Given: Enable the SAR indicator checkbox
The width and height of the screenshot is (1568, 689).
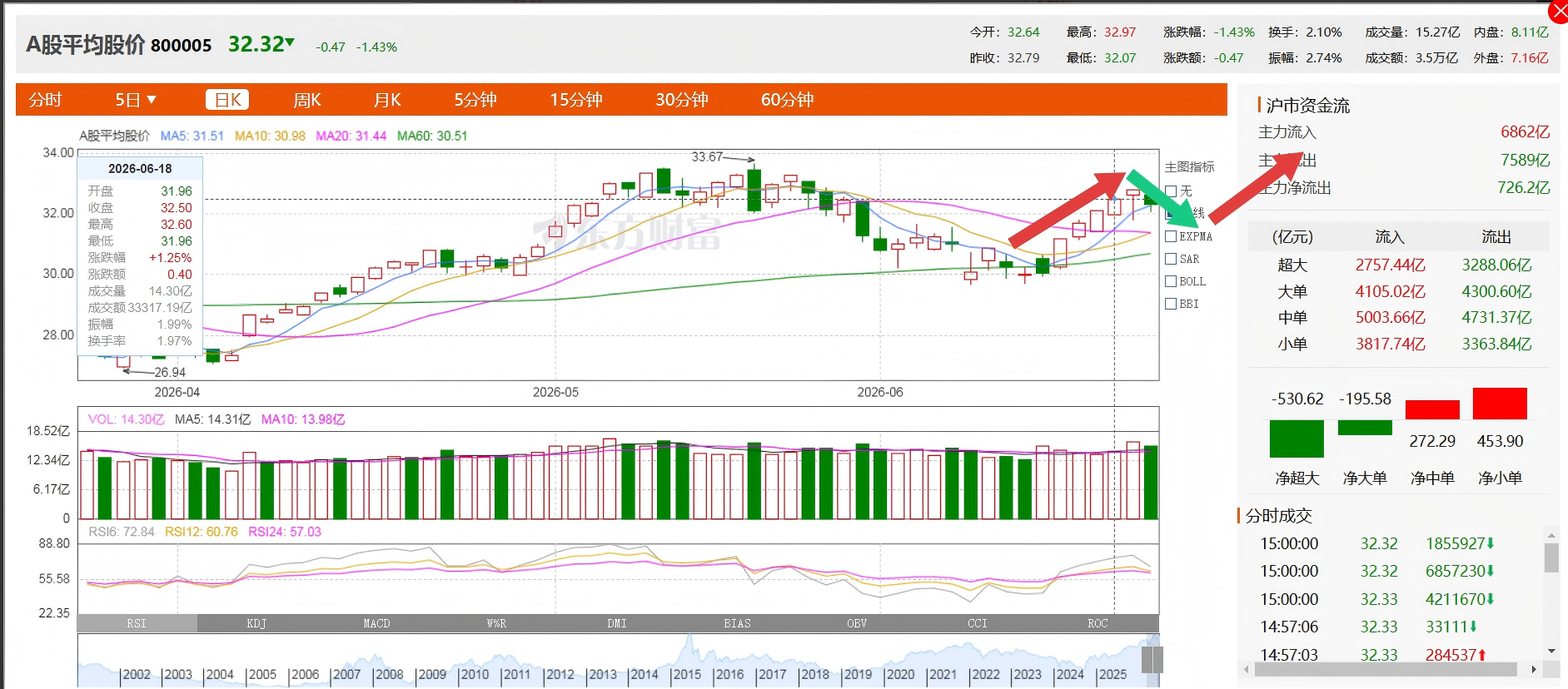Looking at the screenshot, I should (1171, 259).
